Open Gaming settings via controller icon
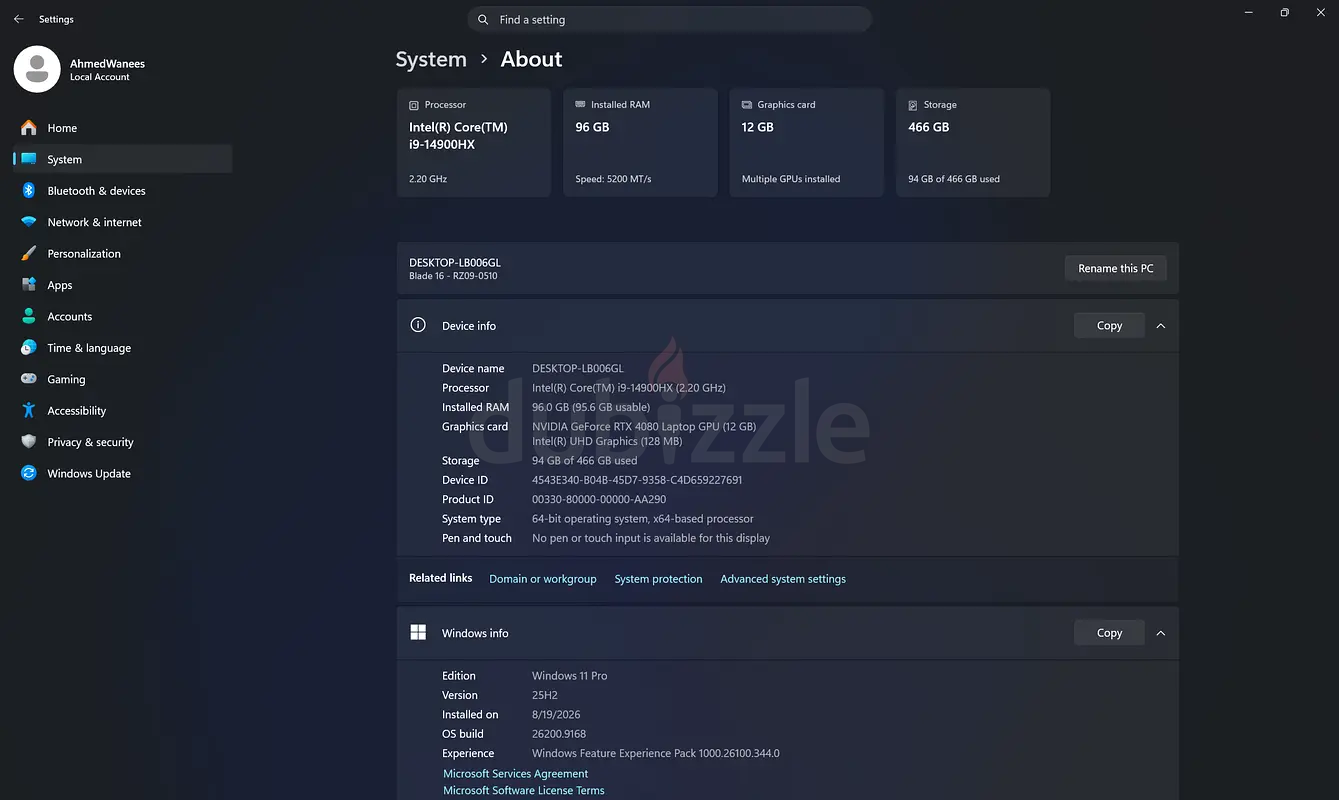1339x800 pixels. tap(29, 379)
